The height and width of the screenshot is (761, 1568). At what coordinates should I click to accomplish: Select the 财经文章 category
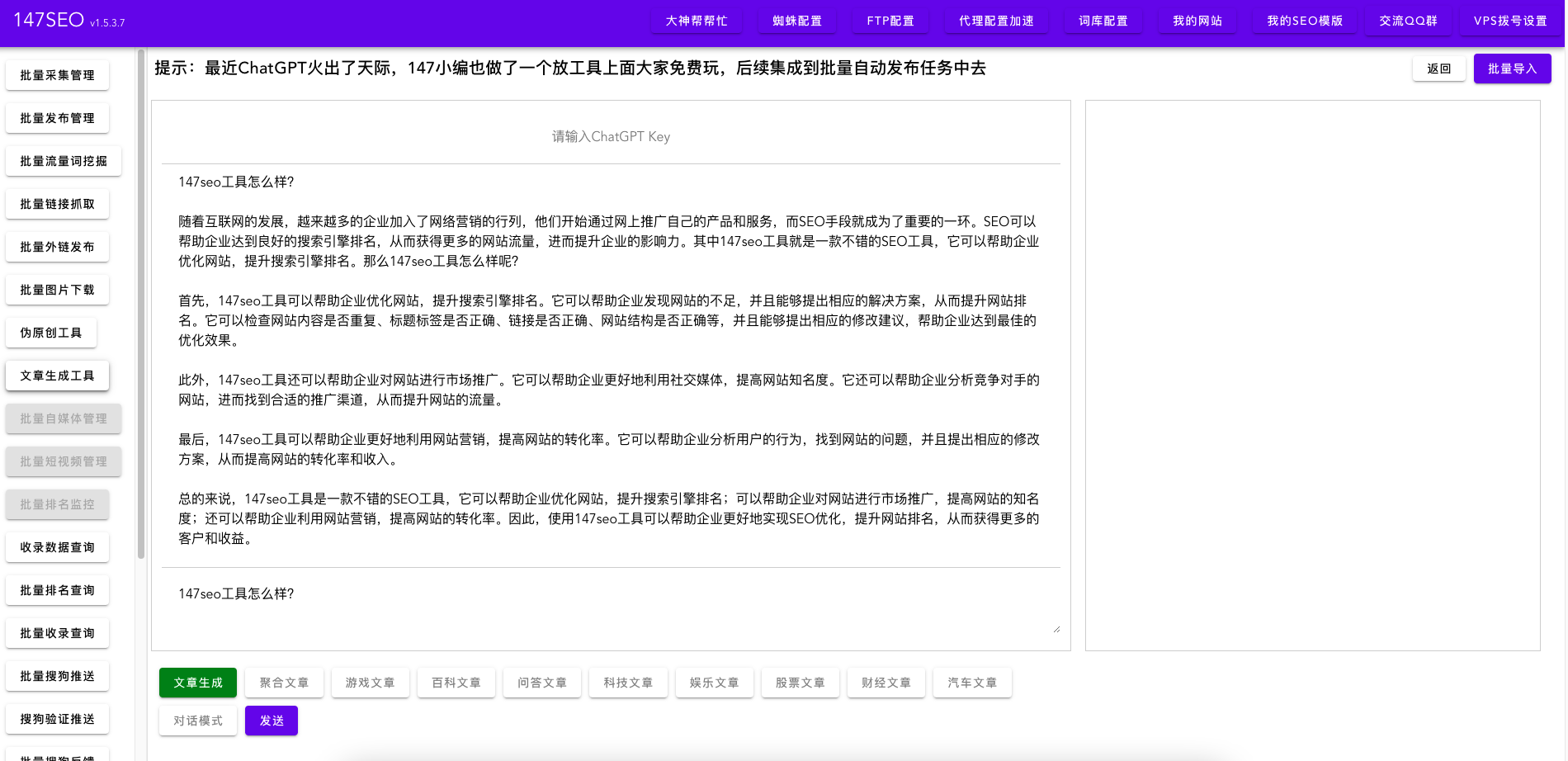click(x=886, y=683)
